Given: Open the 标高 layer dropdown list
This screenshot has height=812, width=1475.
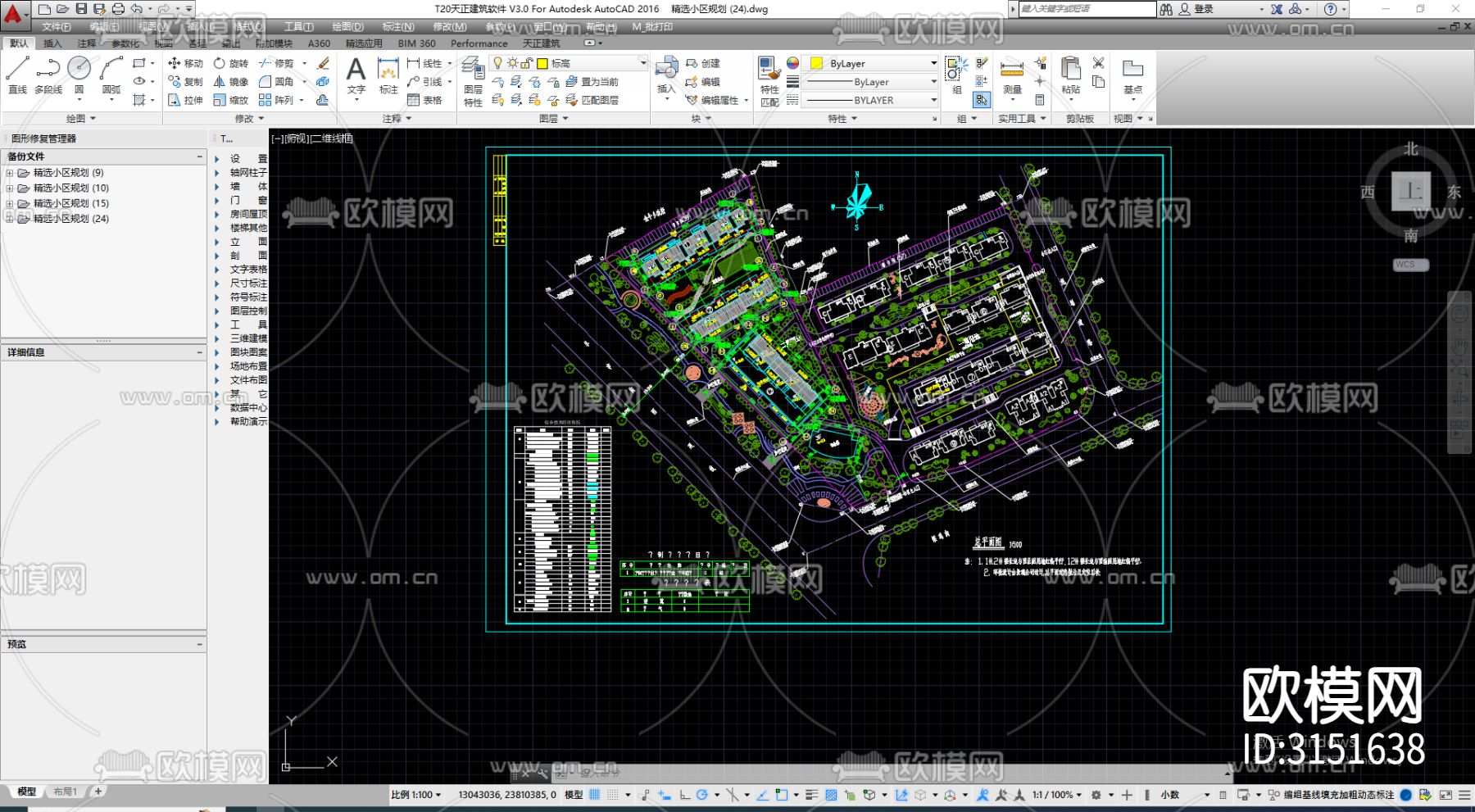Looking at the screenshot, I should [x=642, y=63].
